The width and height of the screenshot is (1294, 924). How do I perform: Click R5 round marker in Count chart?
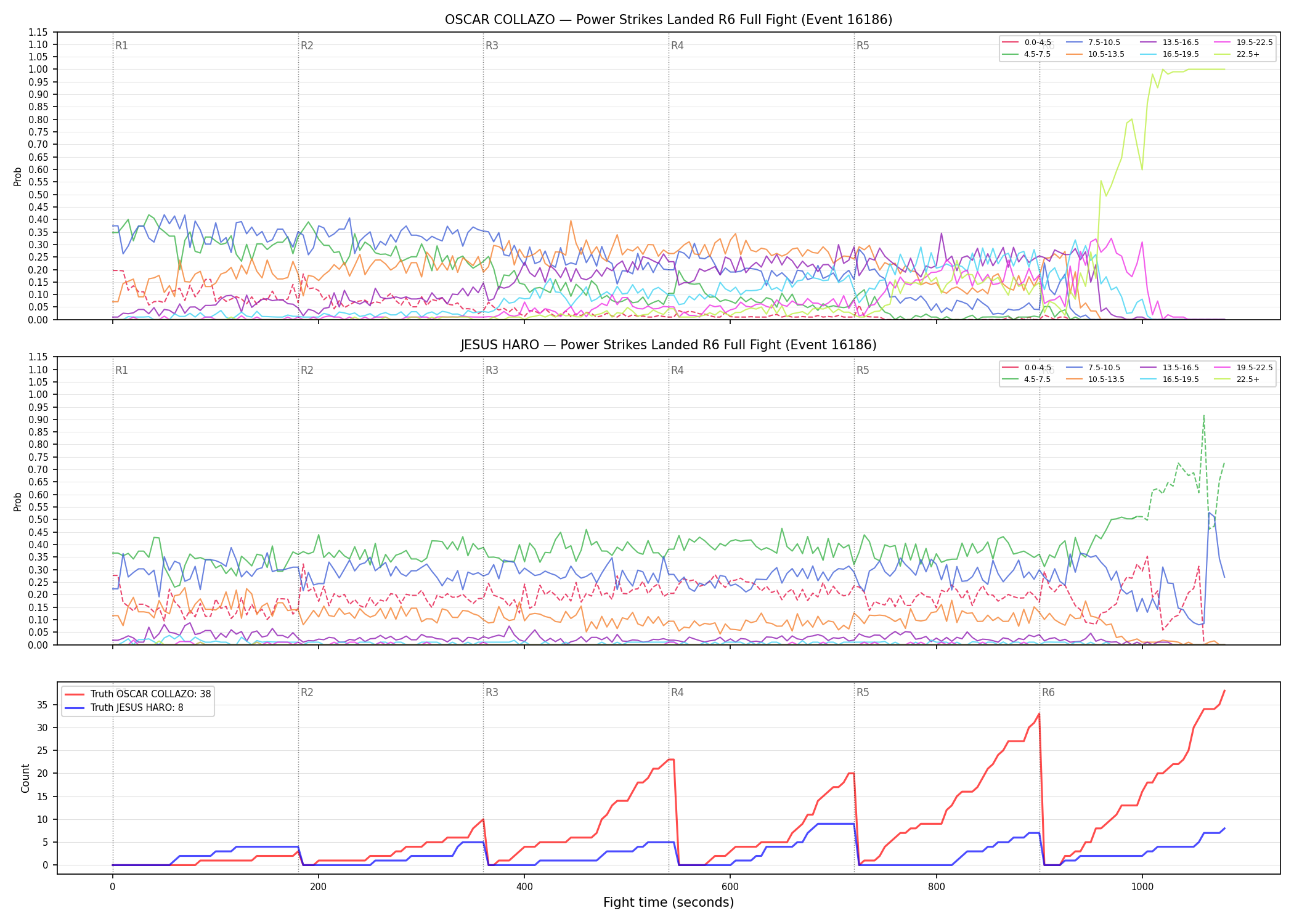pyautogui.click(x=863, y=692)
